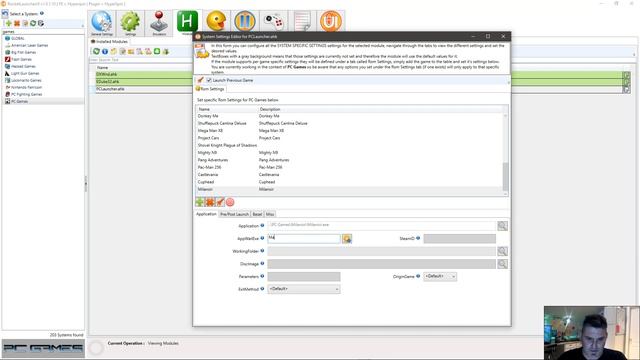
Task: Switch to the Application tab
Action: (206, 214)
